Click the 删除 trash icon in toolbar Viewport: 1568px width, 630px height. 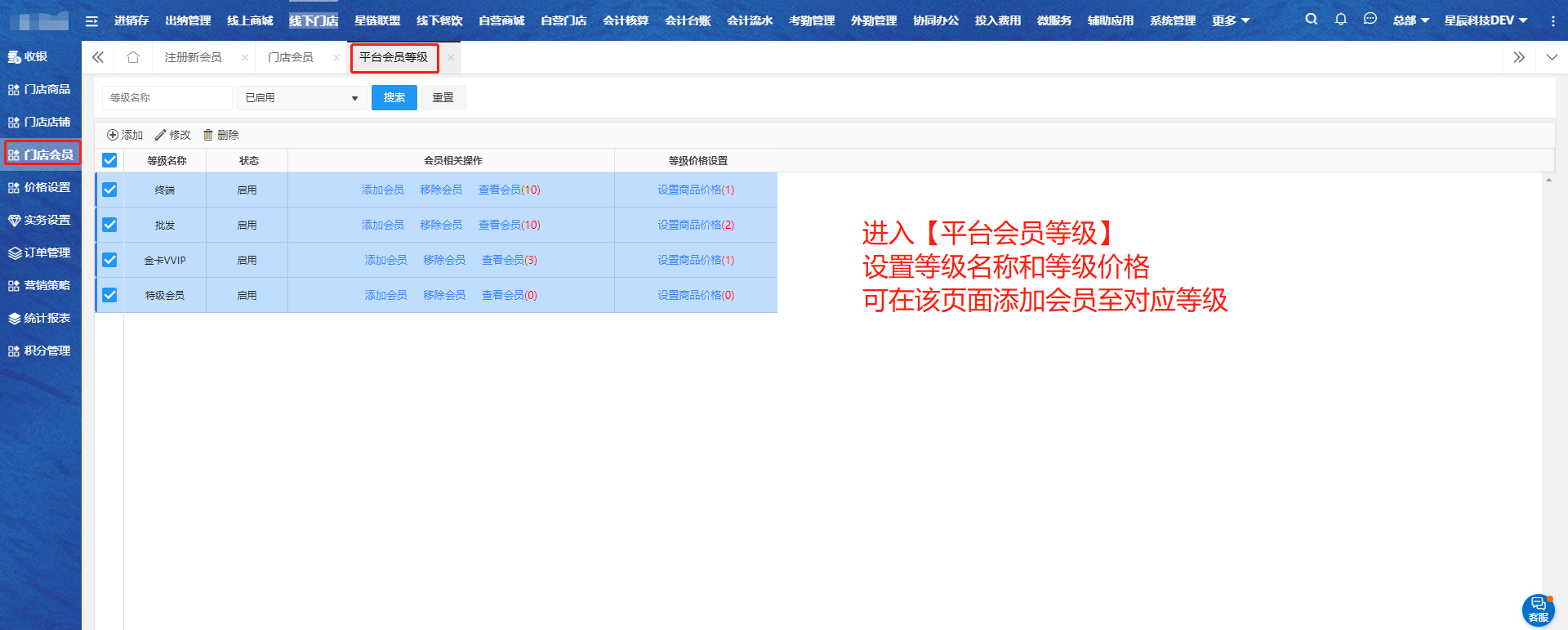pyautogui.click(x=208, y=135)
